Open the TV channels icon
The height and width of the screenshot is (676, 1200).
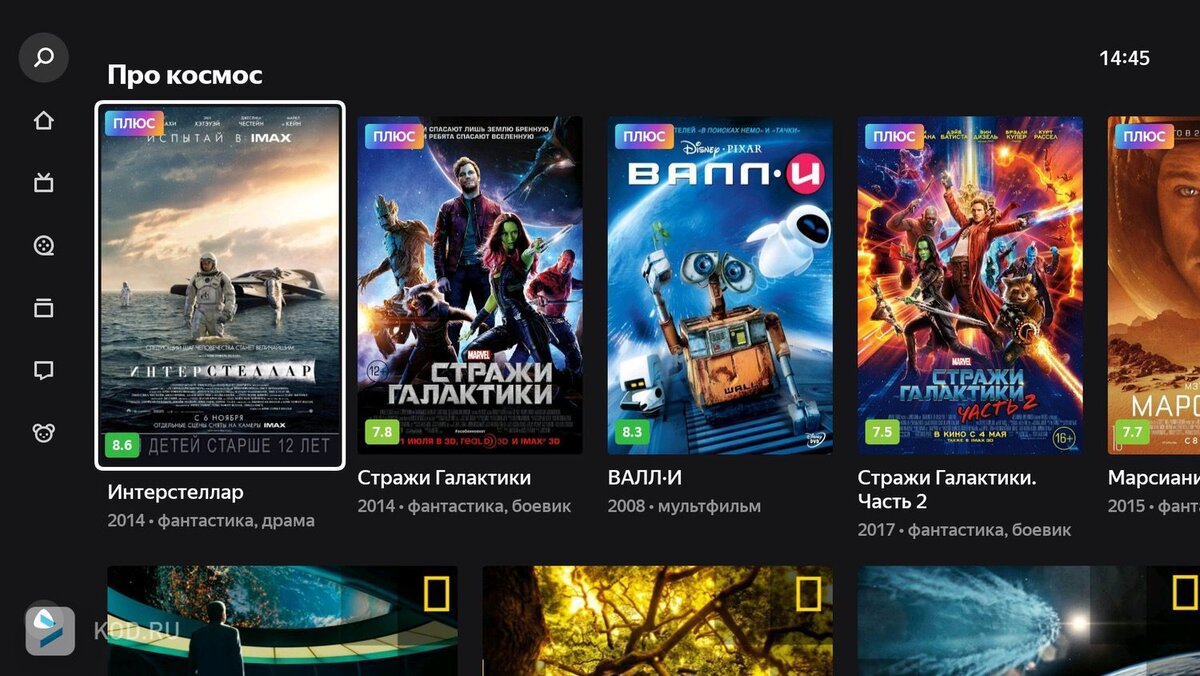tap(44, 183)
